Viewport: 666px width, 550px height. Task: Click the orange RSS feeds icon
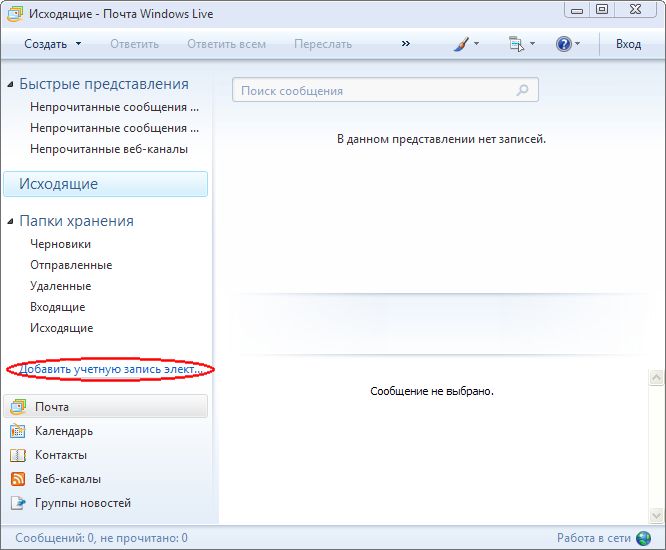click(x=18, y=479)
